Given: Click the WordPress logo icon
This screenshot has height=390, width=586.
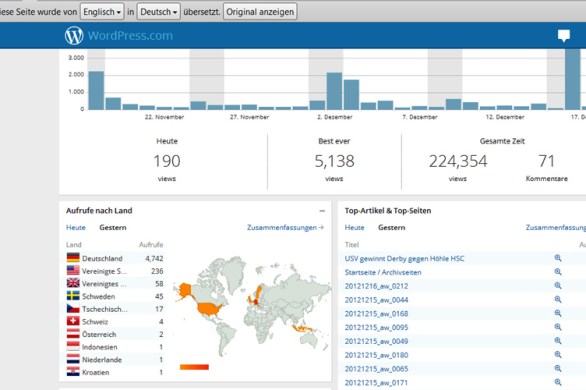Looking at the screenshot, I should 74,35.
